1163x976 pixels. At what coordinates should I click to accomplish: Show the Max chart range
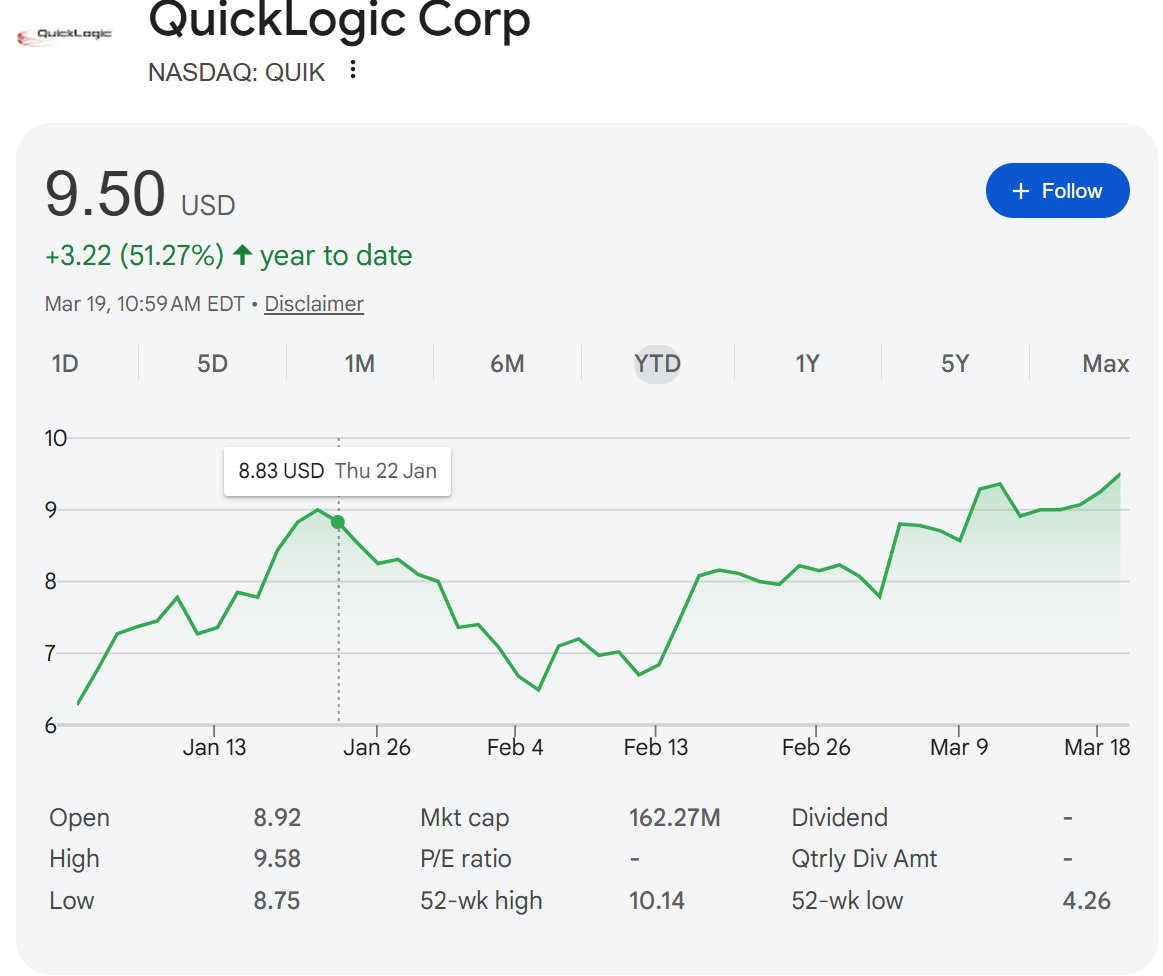[1105, 363]
